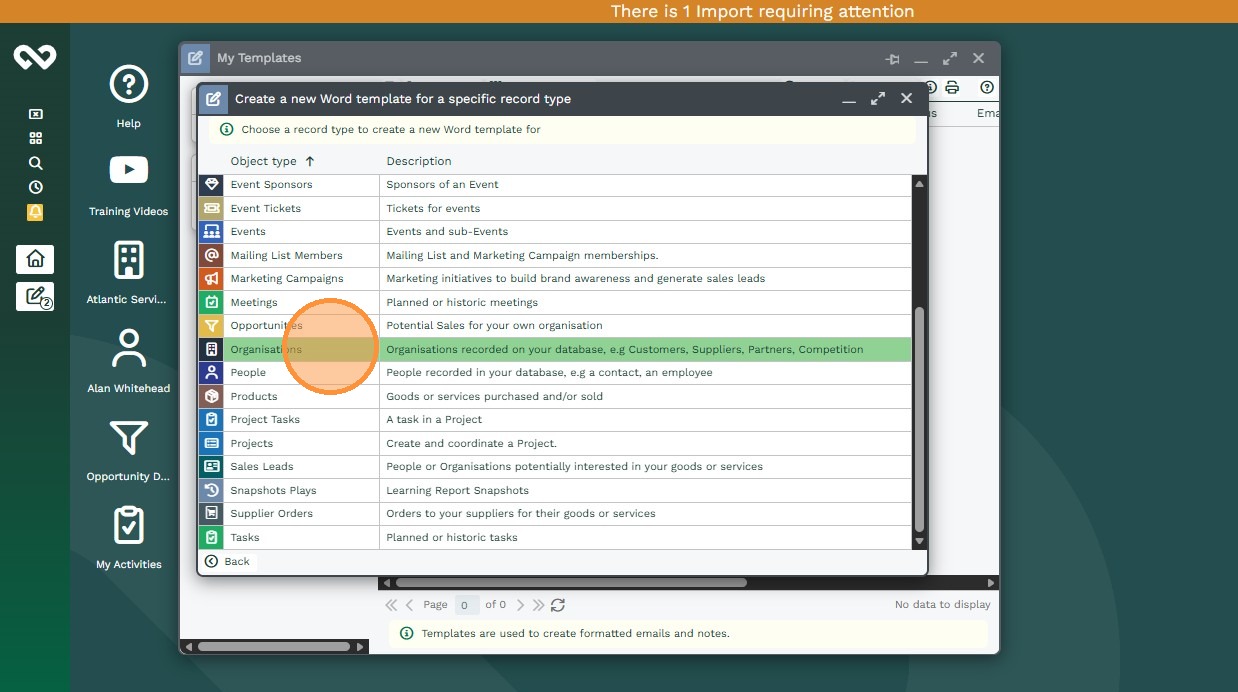Open the grid apps icon in left sidebar

tap(35, 138)
